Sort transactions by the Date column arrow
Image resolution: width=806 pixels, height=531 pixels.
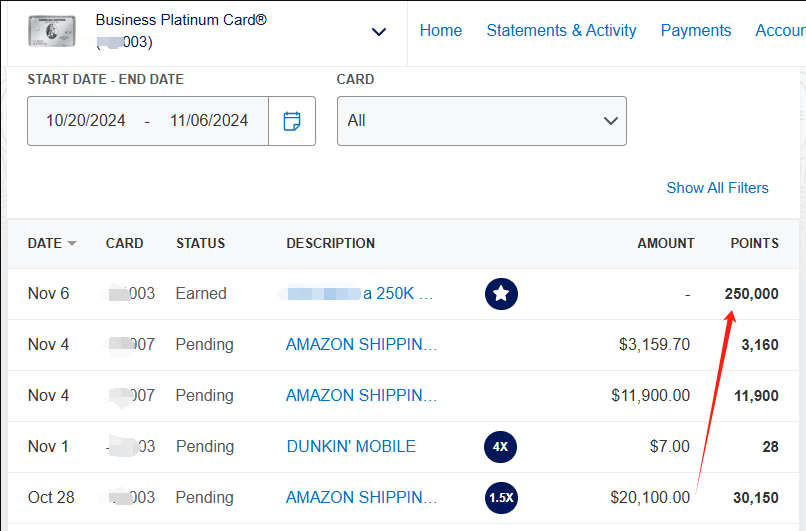(x=72, y=244)
